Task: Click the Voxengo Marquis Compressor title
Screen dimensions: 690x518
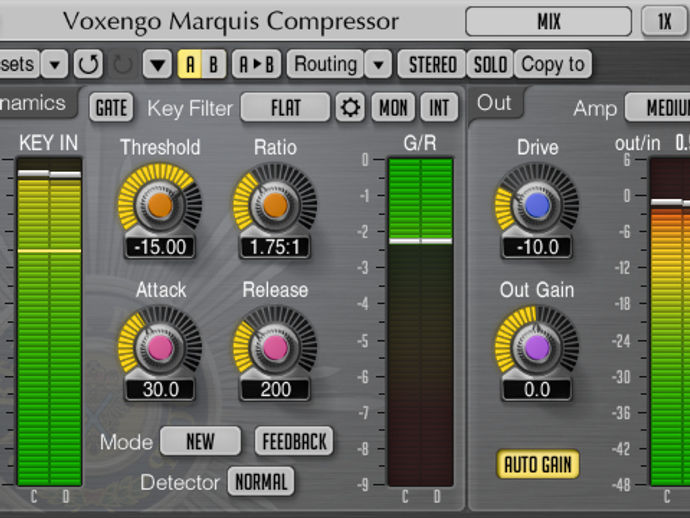Action: (231, 21)
